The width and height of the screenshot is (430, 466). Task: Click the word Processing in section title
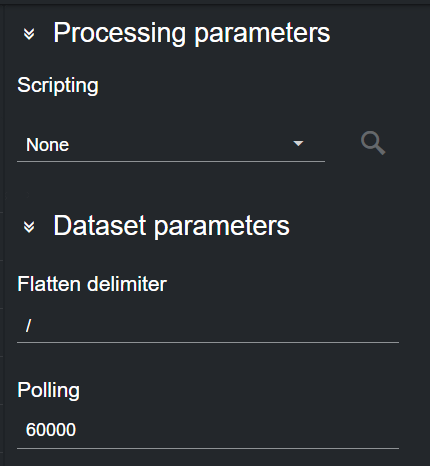(x=120, y=33)
